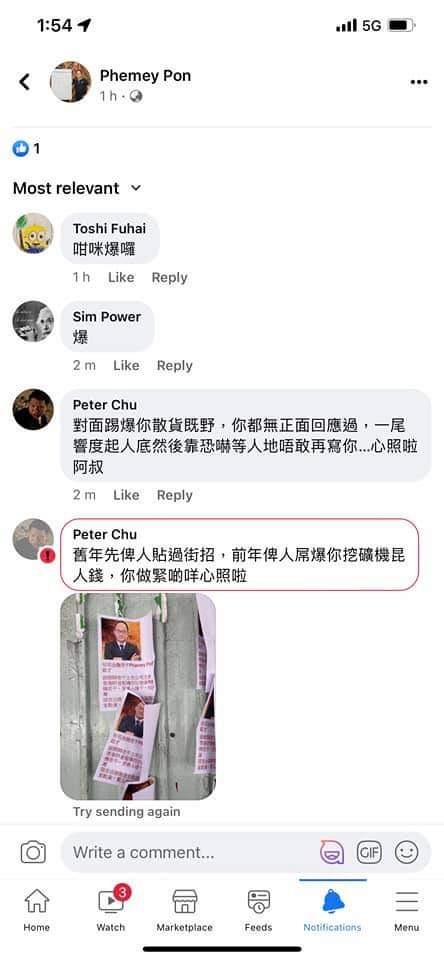Screen dimensions: 444x960
Task: Reply to Sim Power's comment
Action: (175, 366)
